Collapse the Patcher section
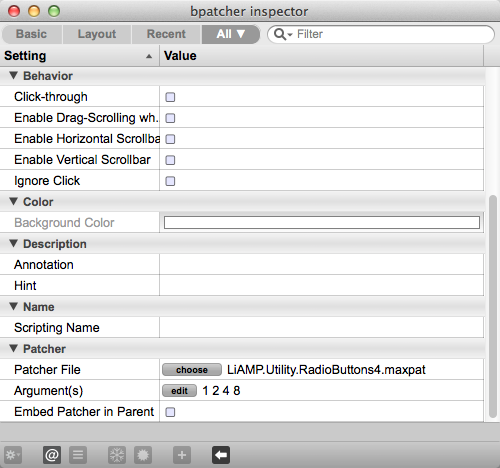 click(x=14, y=348)
